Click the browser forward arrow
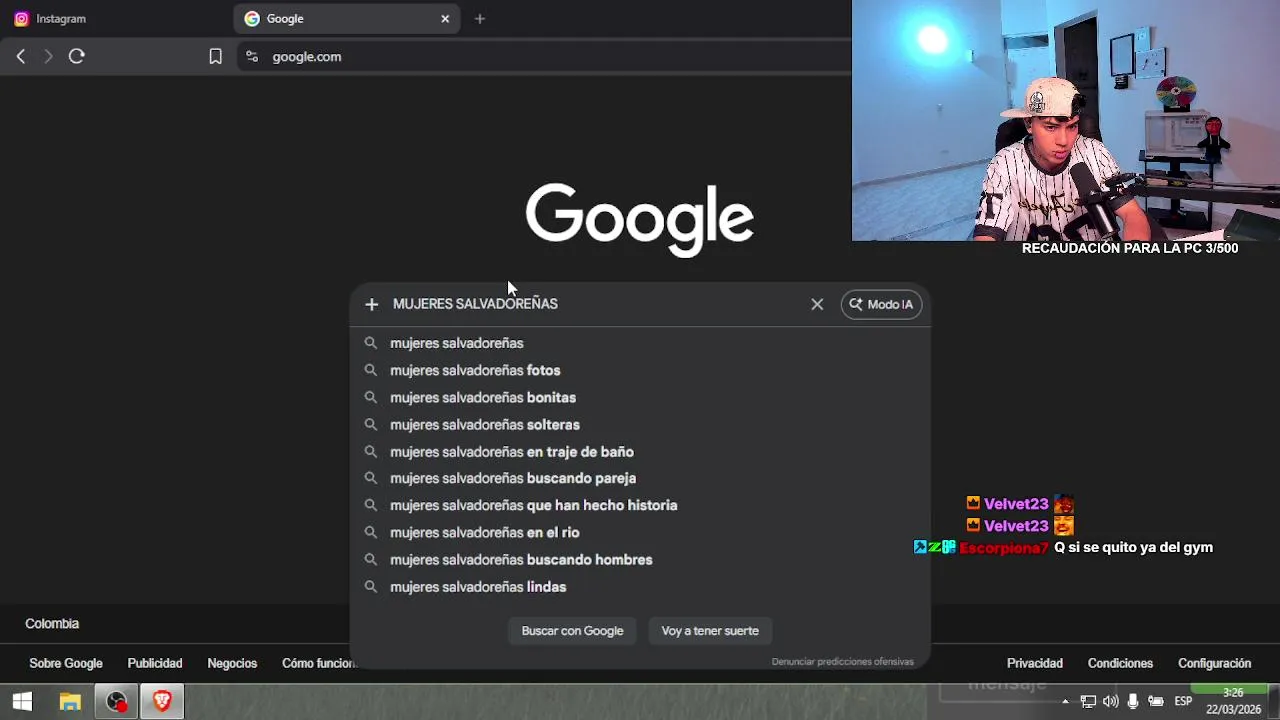 48,57
